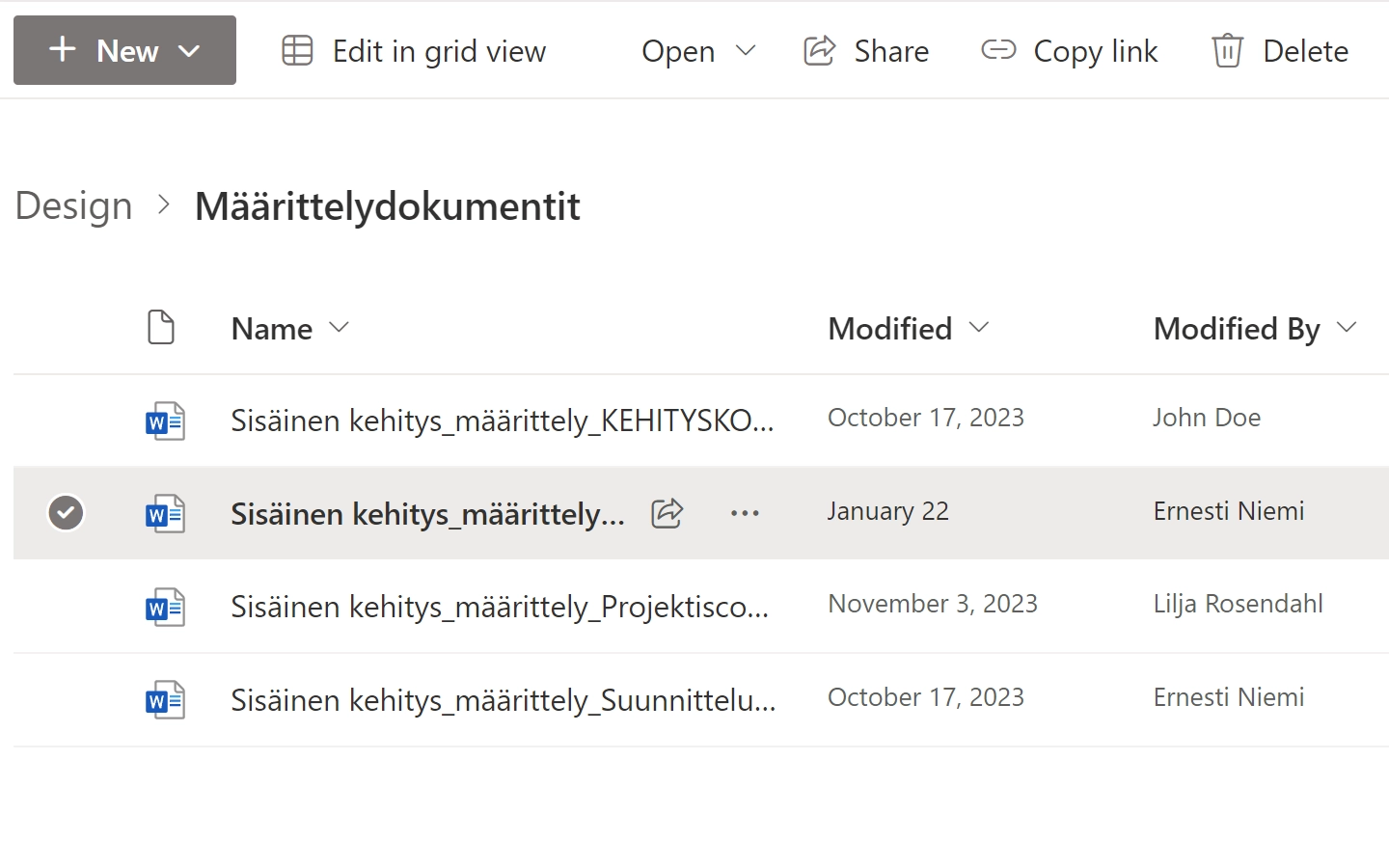The image size is (1389, 868).
Task: Click the share icon on the selected row
Action: (666, 513)
